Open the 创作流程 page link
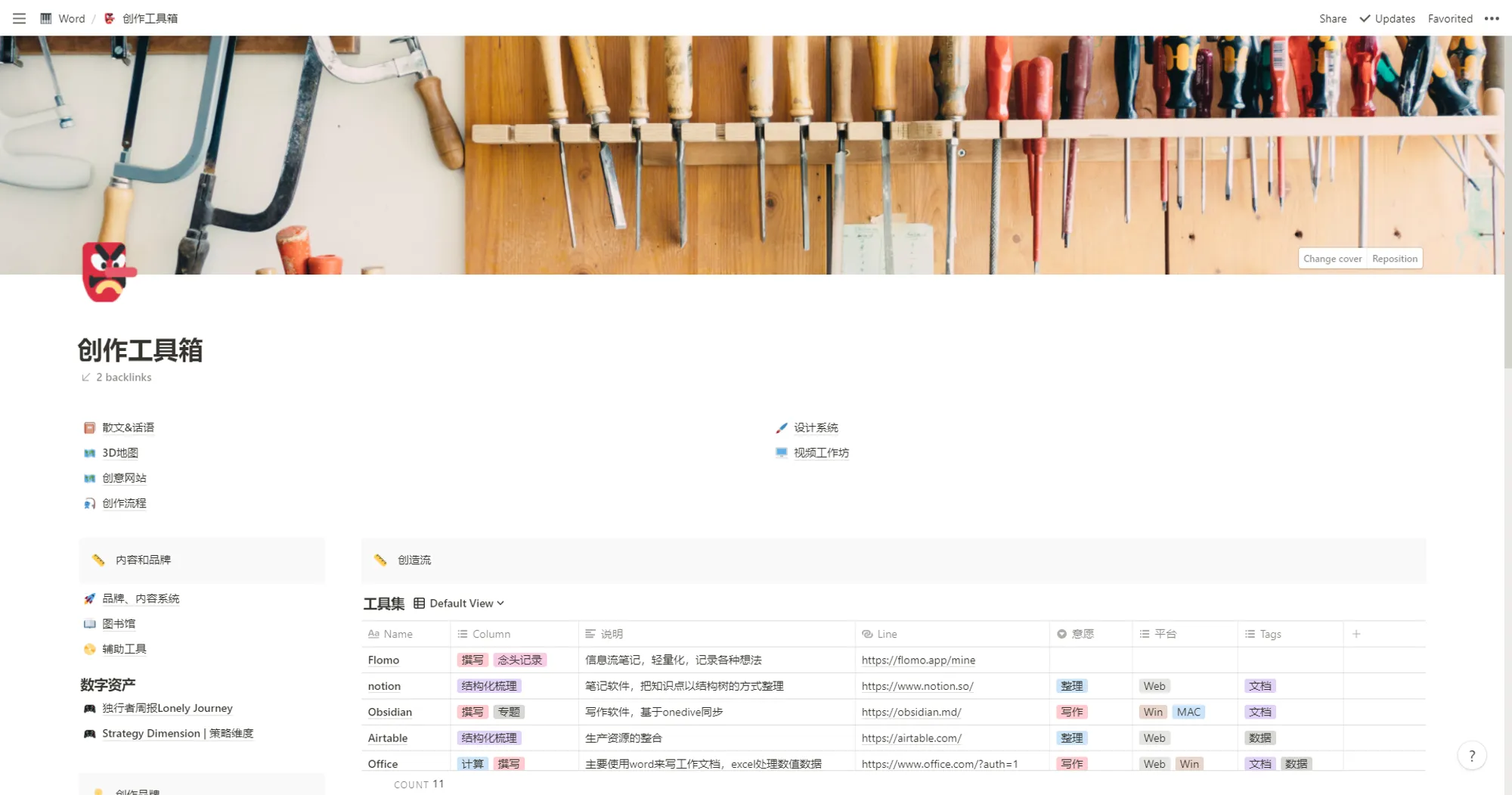 pyautogui.click(x=124, y=503)
